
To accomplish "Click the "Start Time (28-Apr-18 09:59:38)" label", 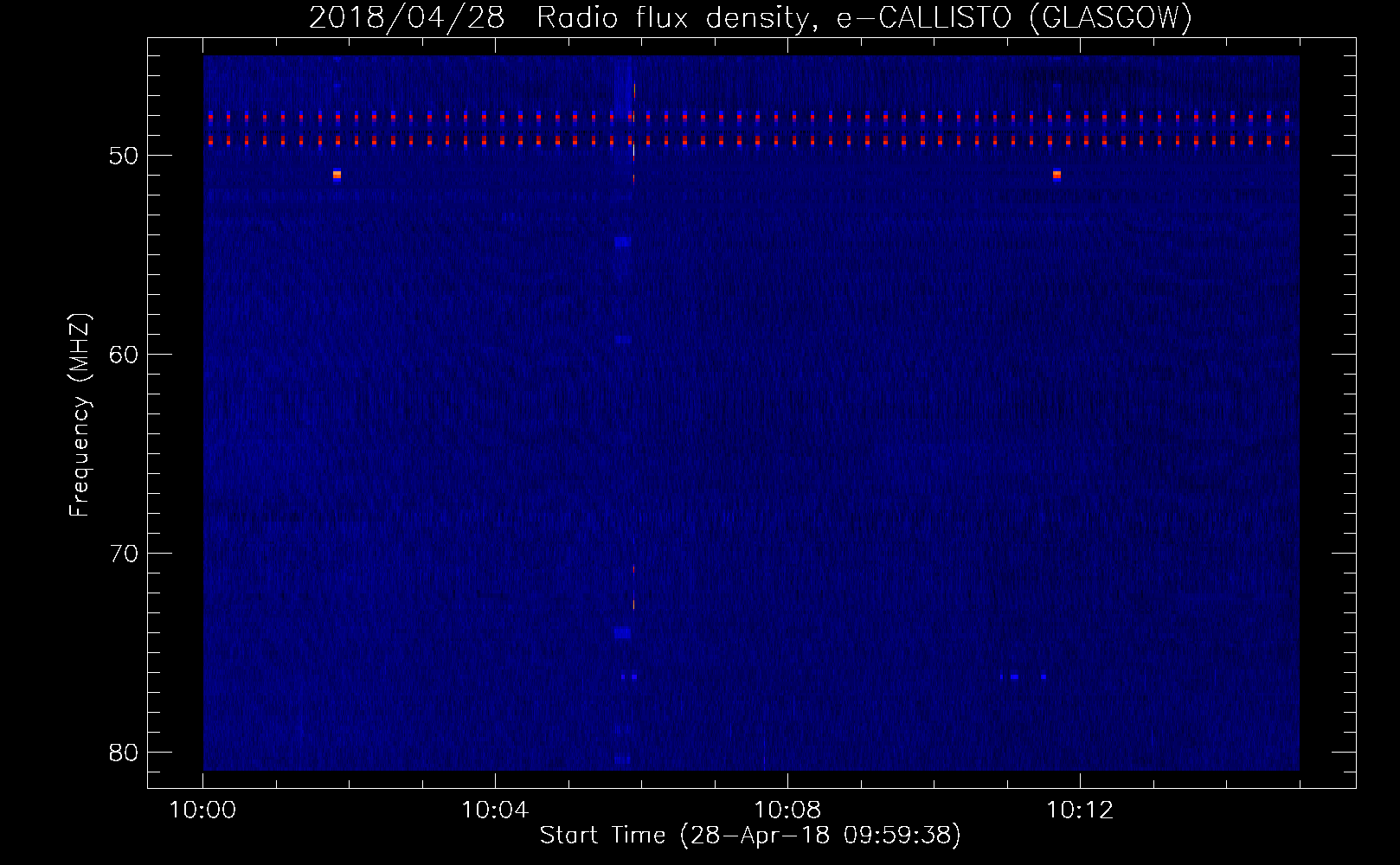I will tap(750, 835).
